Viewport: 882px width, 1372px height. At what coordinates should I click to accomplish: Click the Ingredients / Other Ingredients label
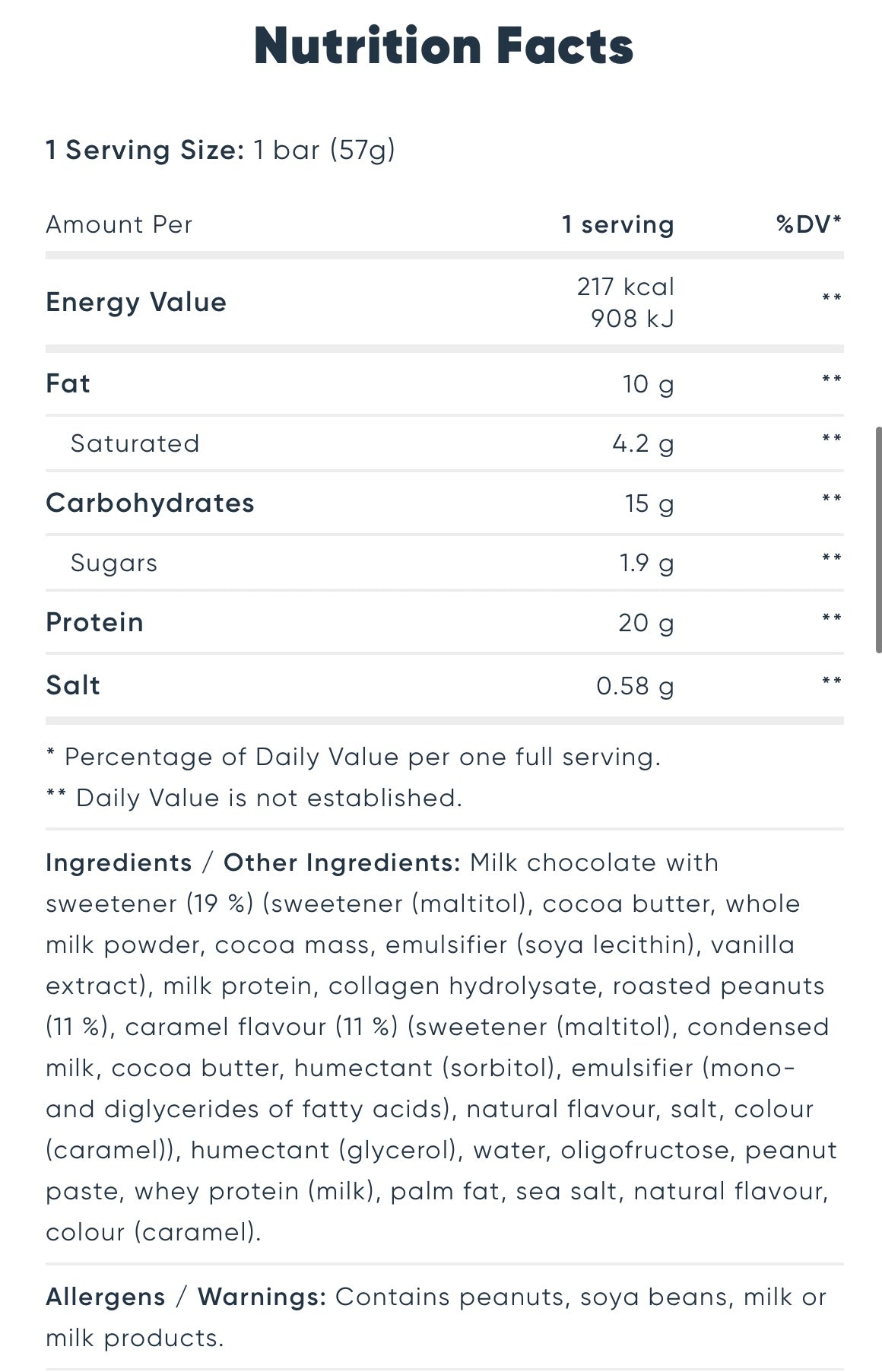point(252,862)
